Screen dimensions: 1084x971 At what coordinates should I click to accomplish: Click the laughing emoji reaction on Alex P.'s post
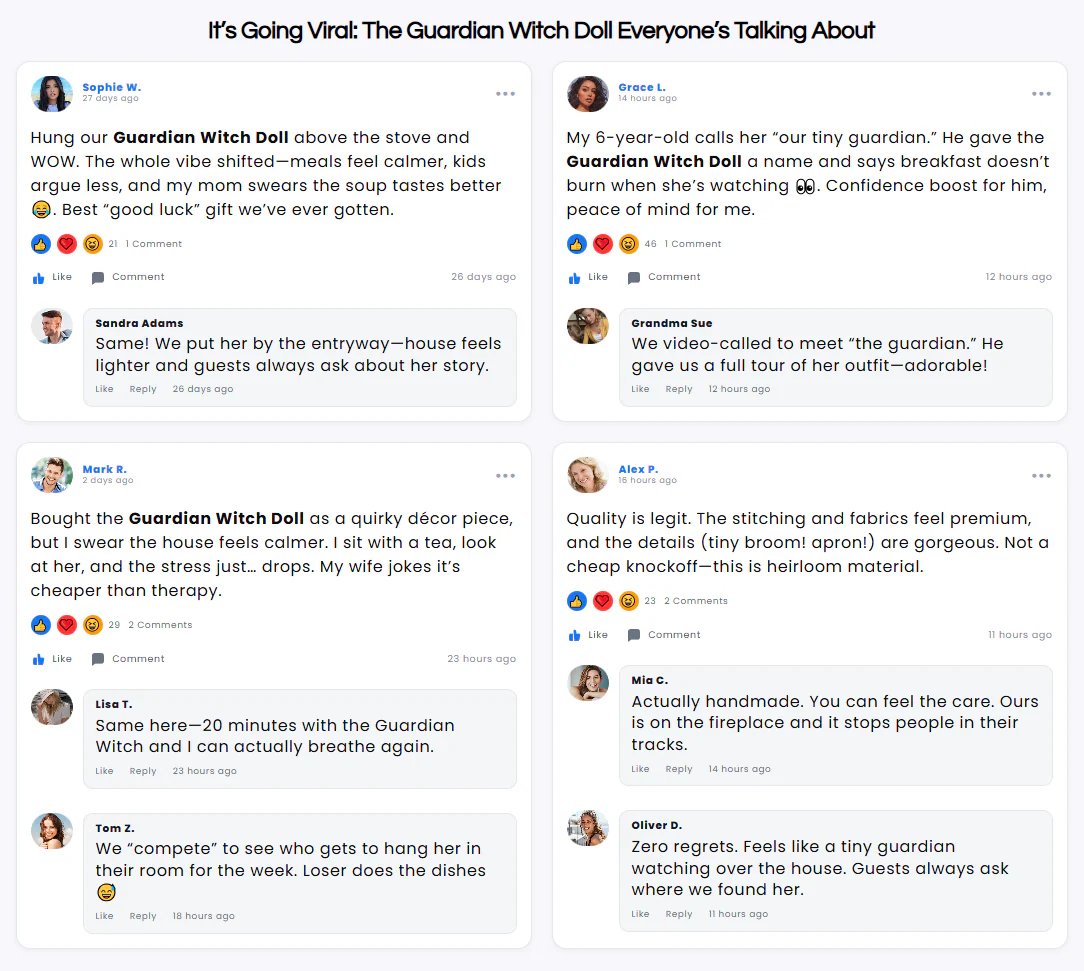pyautogui.click(x=629, y=601)
